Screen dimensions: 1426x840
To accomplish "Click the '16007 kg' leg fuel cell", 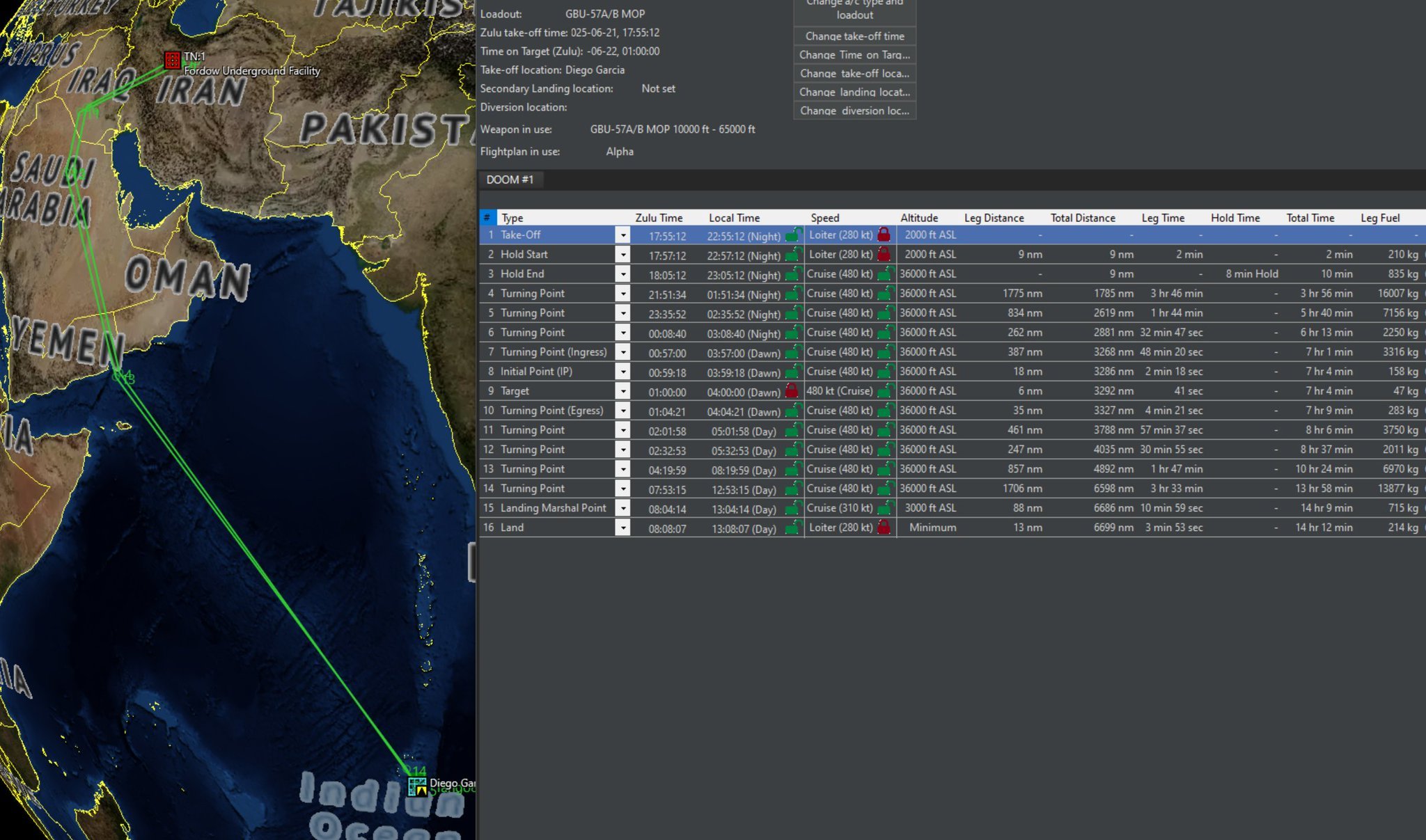I will 1397,294.
